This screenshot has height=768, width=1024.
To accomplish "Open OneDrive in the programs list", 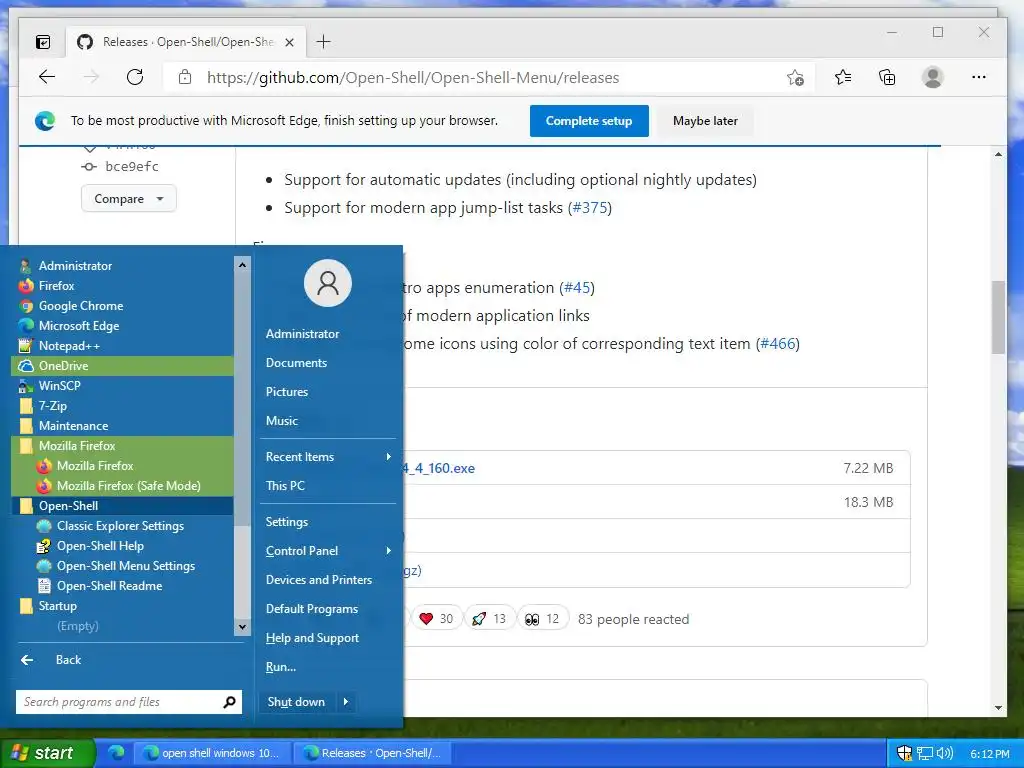I will tap(122, 366).
